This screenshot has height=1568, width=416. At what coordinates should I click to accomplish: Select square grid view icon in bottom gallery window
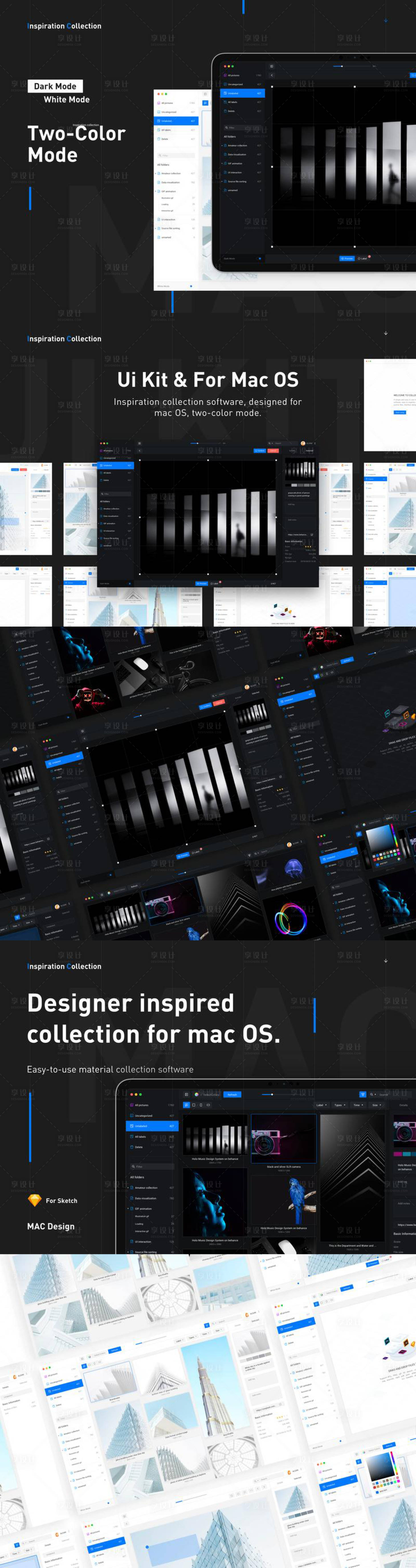point(194,1105)
